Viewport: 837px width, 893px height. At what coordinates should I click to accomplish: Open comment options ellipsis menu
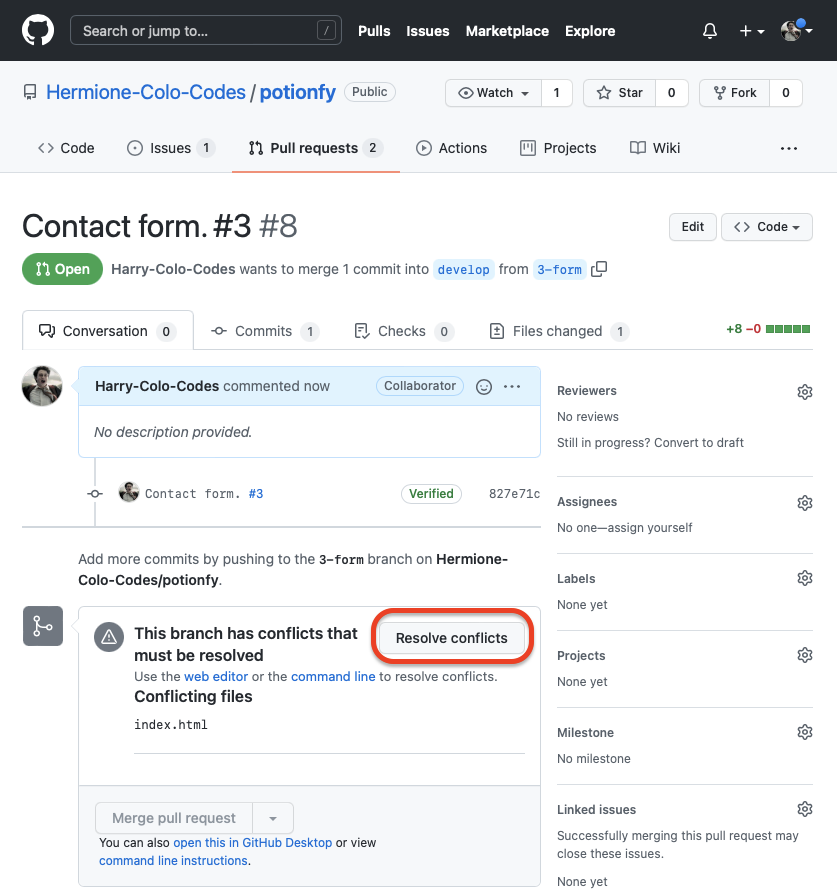pos(513,387)
